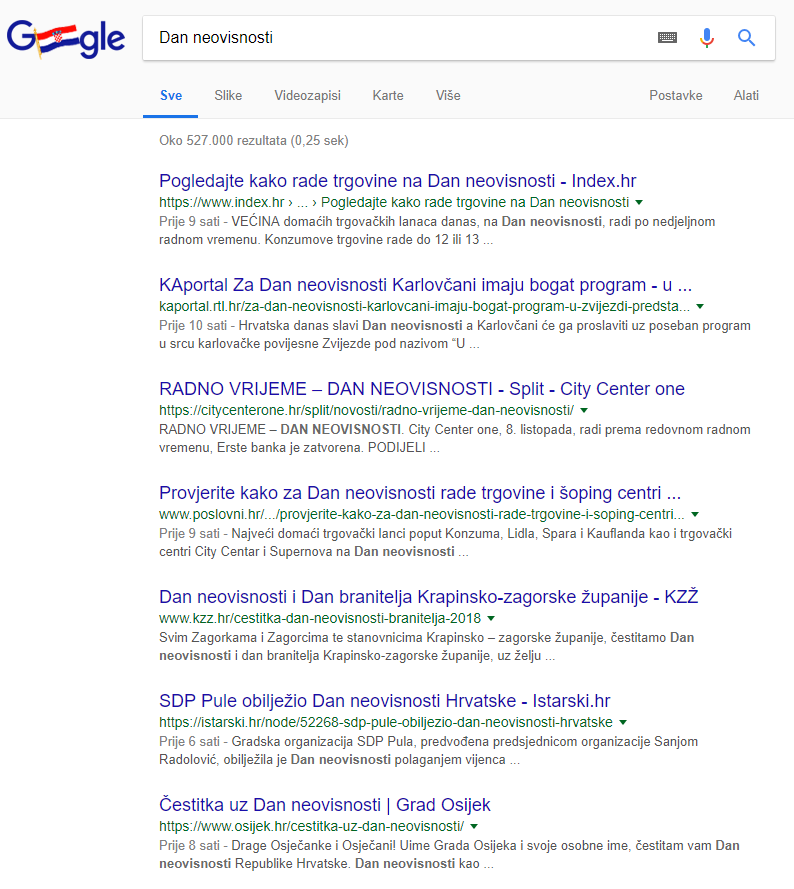Click snippet starting 'Prije 9 sati - VEĆINA'
Screen dimensions: 794x889
pos(437,231)
